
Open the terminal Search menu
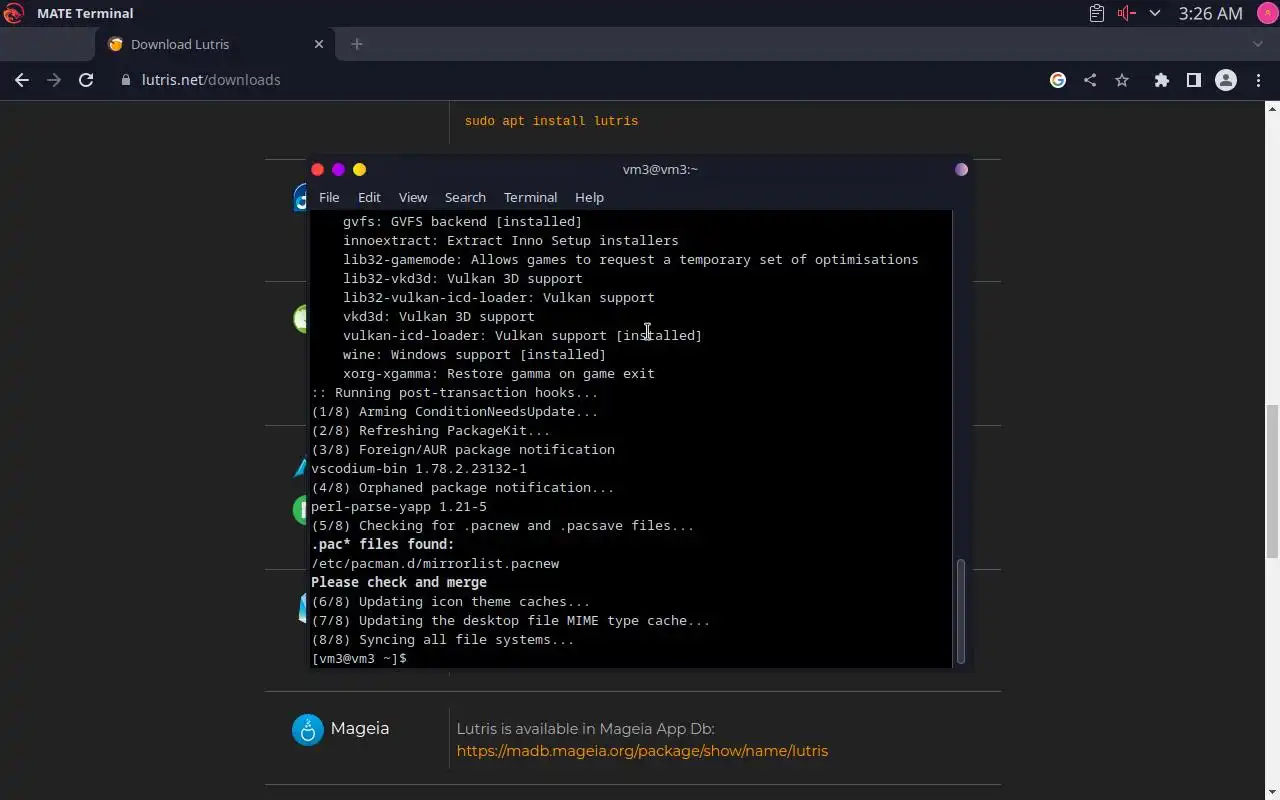(x=465, y=197)
